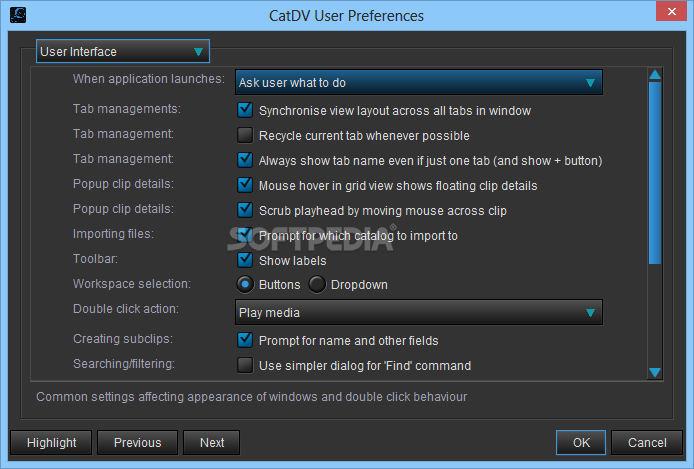Click the 'Searching/filtering:' label
The image size is (694, 469).
(x=124, y=364)
